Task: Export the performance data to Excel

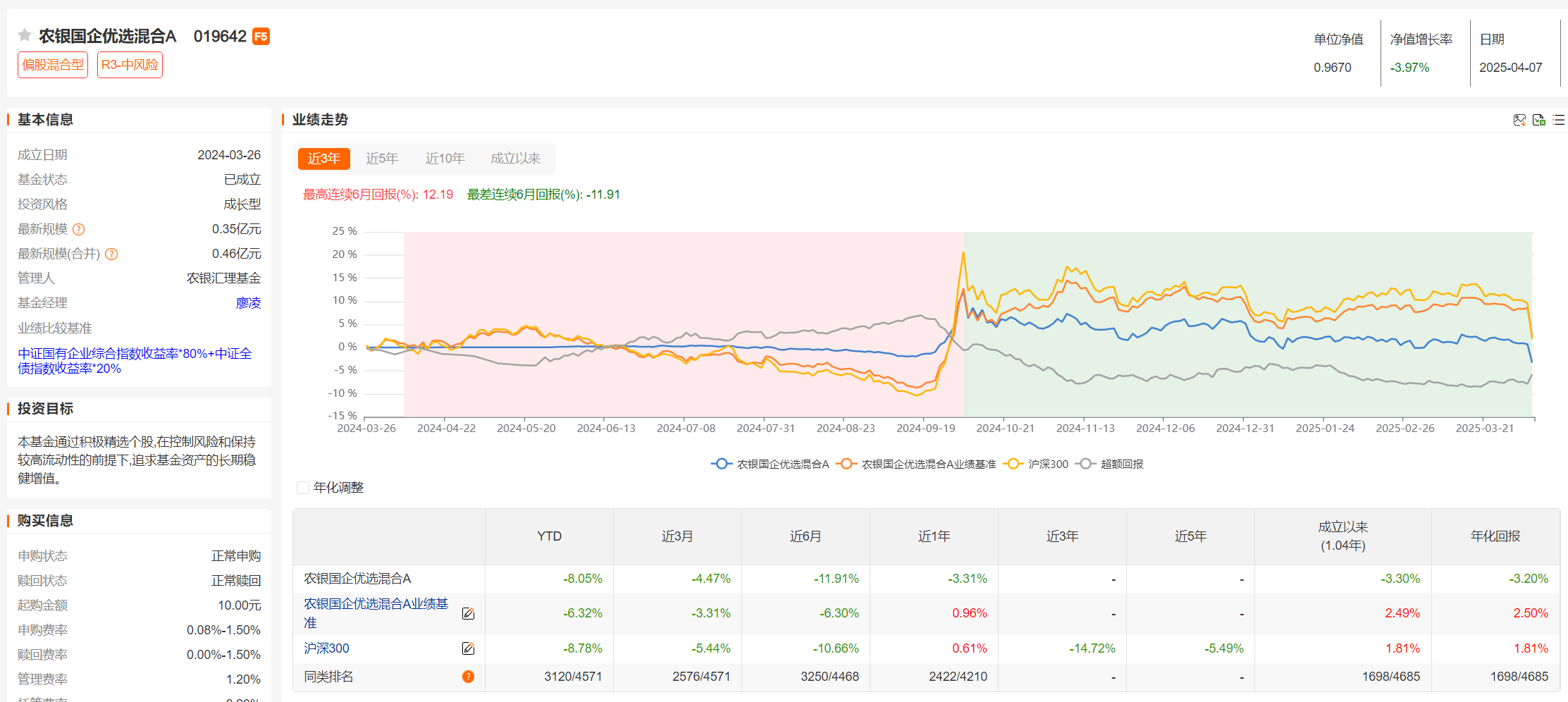Action: point(1539,120)
